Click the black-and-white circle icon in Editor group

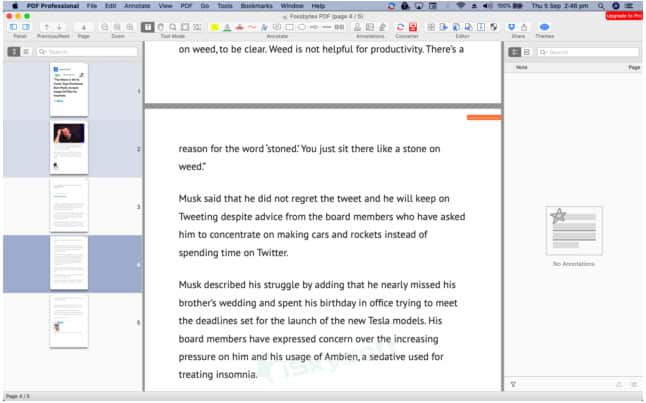[494, 27]
